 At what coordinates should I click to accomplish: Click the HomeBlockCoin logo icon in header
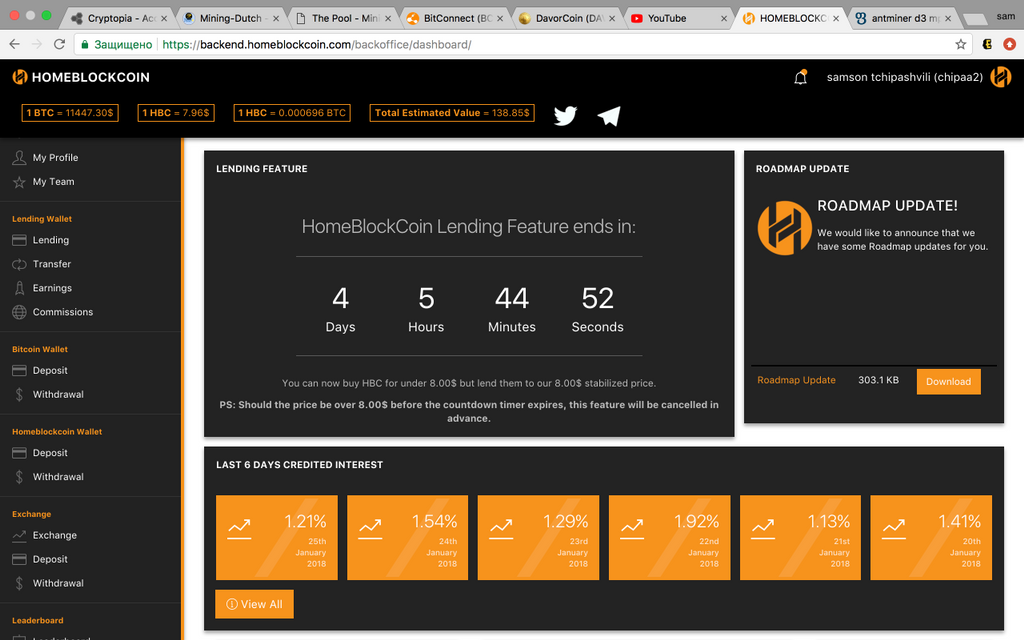pos(20,77)
